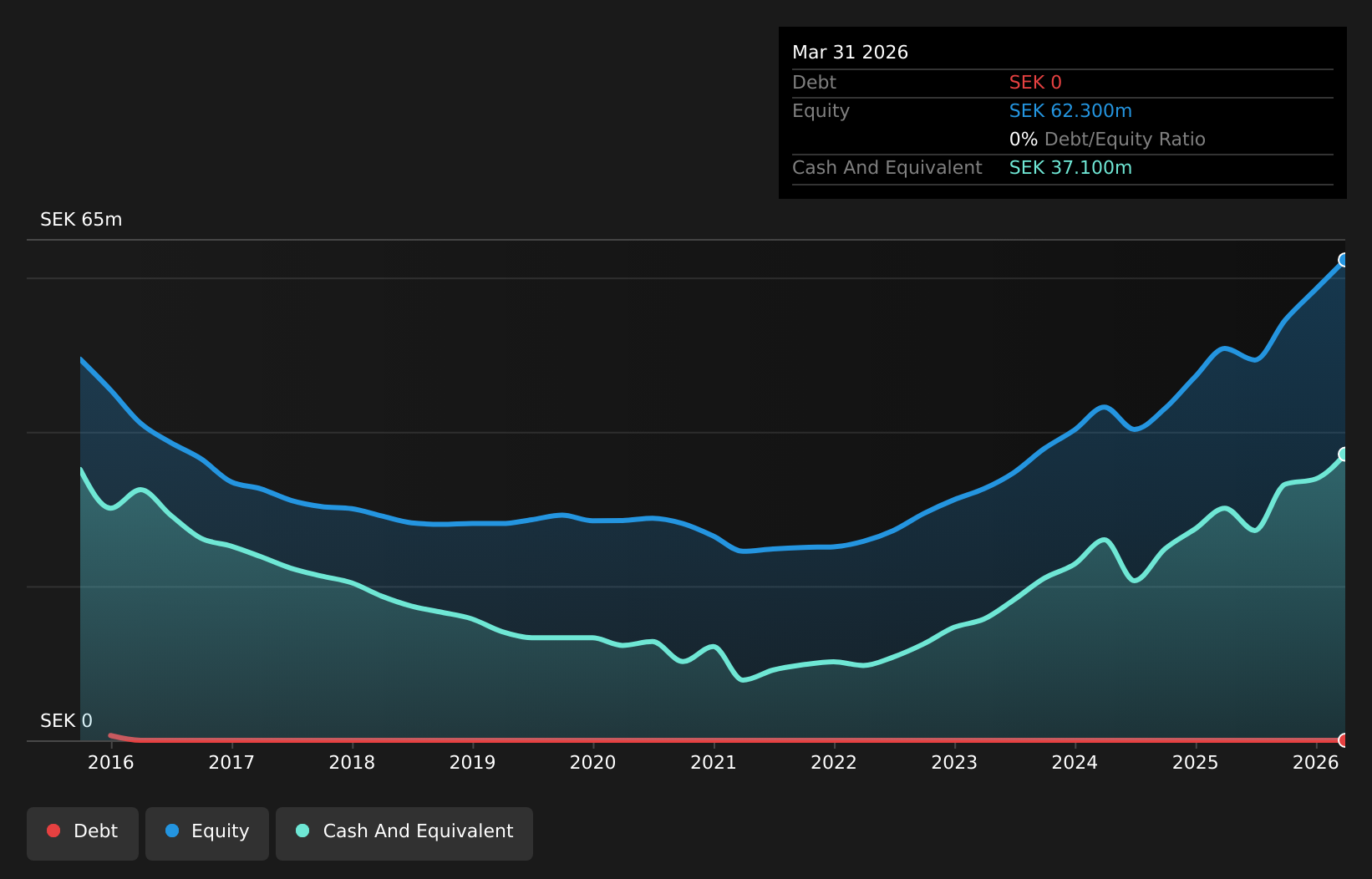Click the Cash And Equivalent tooltip label
Viewport: 1372px width, 879px height.
click(x=887, y=168)
